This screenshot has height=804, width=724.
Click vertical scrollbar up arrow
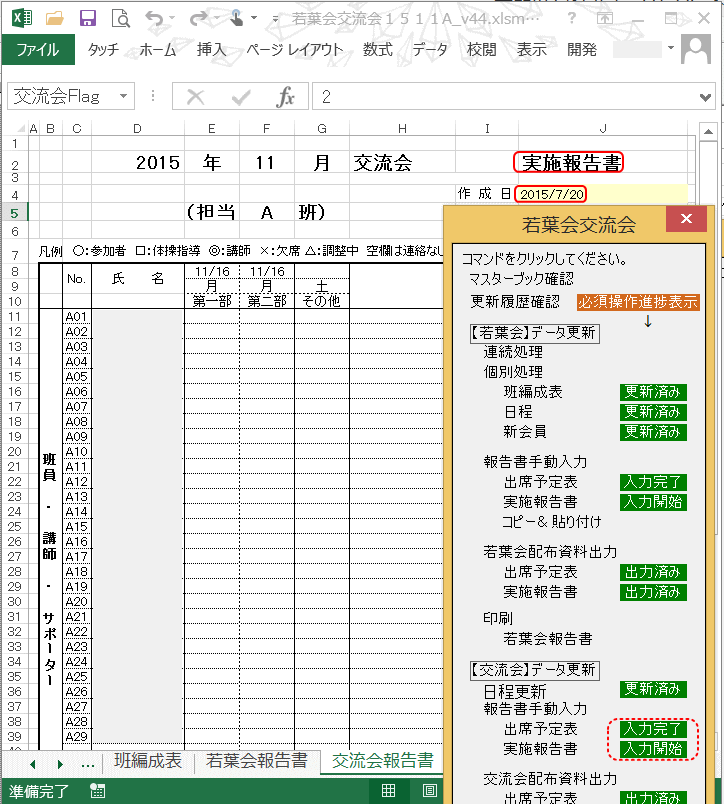708,131
